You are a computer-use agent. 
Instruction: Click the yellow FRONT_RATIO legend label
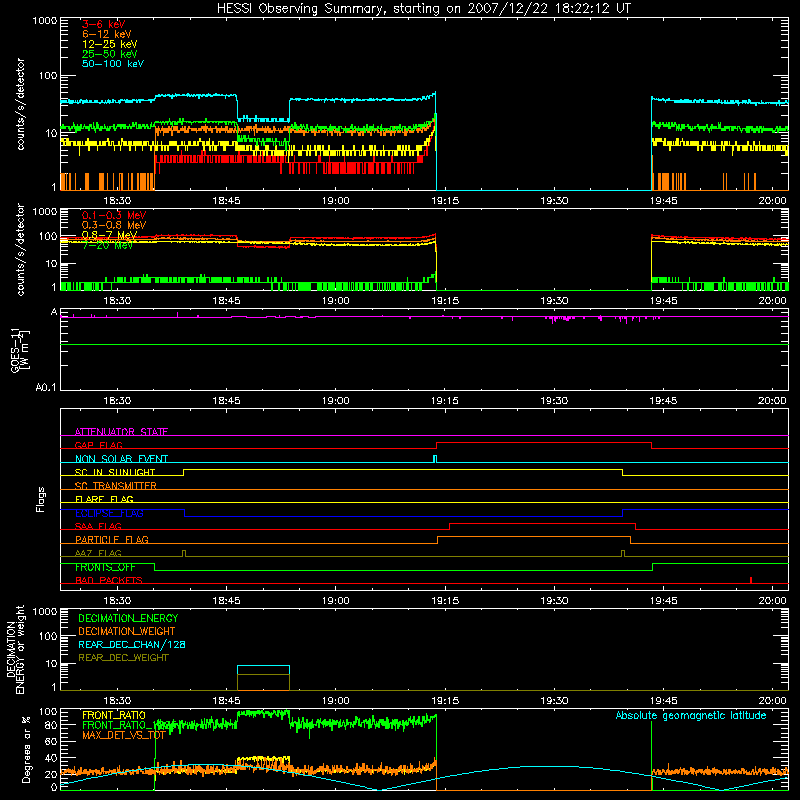(x=114, y=715)
